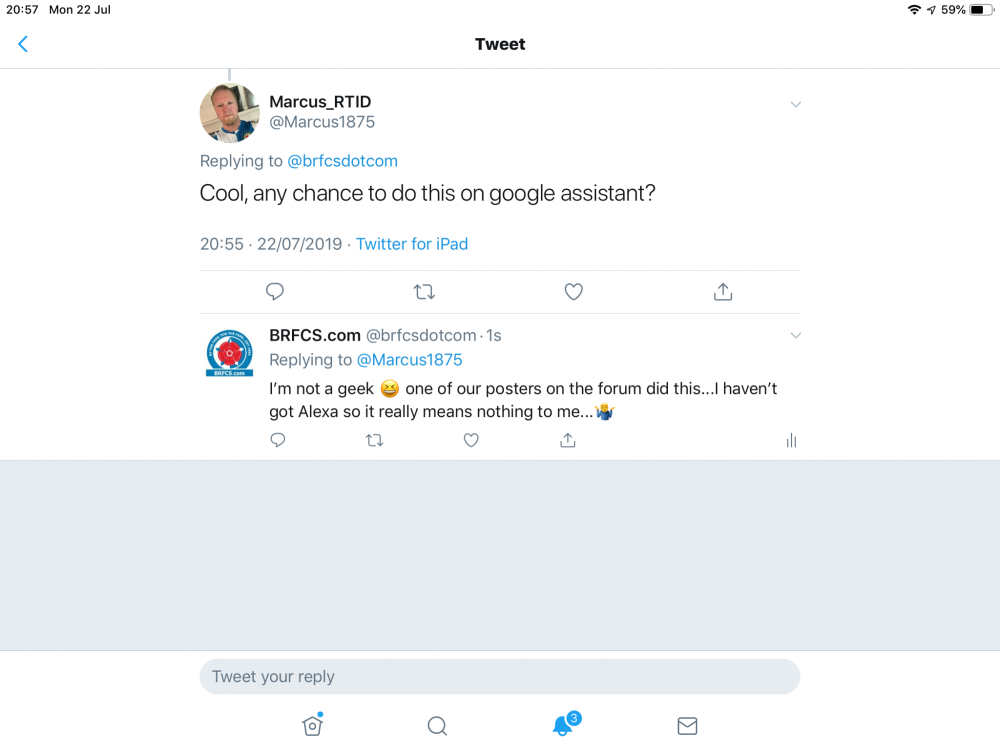Open Marcus_RTID's profile picture
The image size is (1000, 750).
point(230,113)
